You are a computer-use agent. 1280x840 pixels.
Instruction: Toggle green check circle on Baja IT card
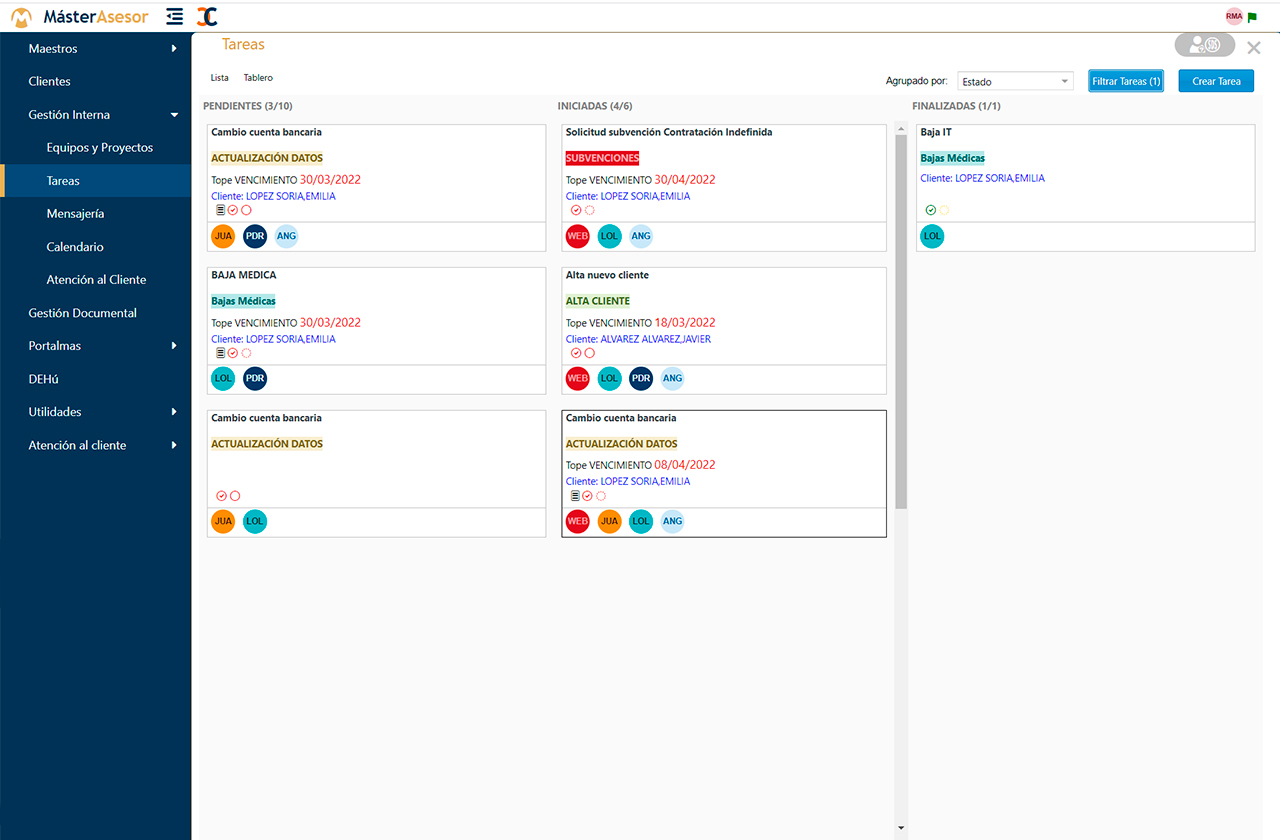(x=930, y=210)
